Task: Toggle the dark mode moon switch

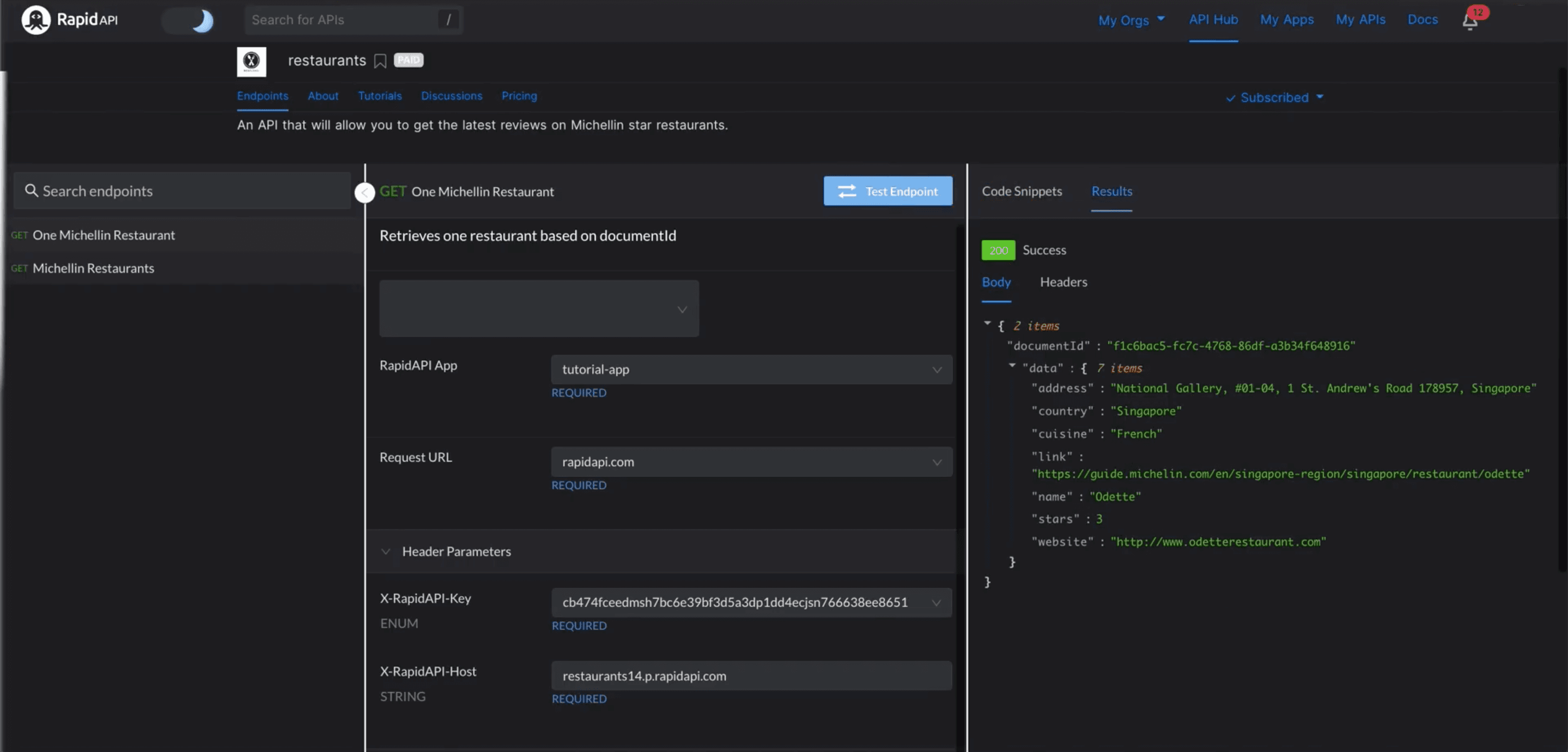Action: pos(189,21)
